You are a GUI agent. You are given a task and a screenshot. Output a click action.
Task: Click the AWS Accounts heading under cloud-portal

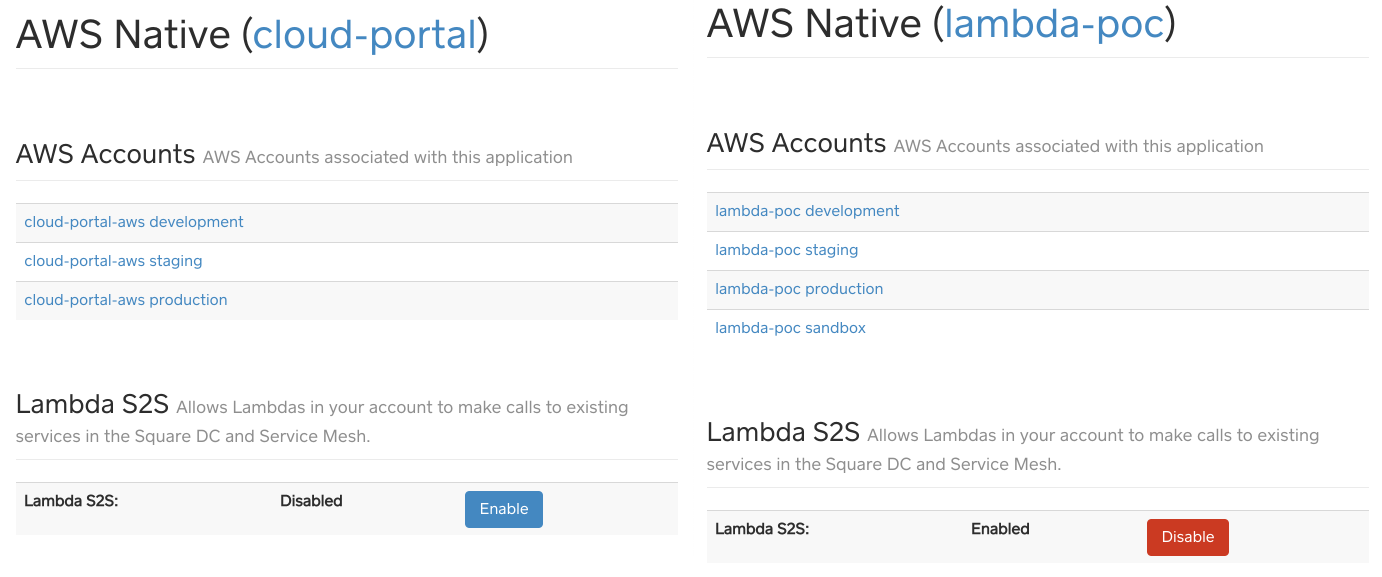(x=105, y=155)
